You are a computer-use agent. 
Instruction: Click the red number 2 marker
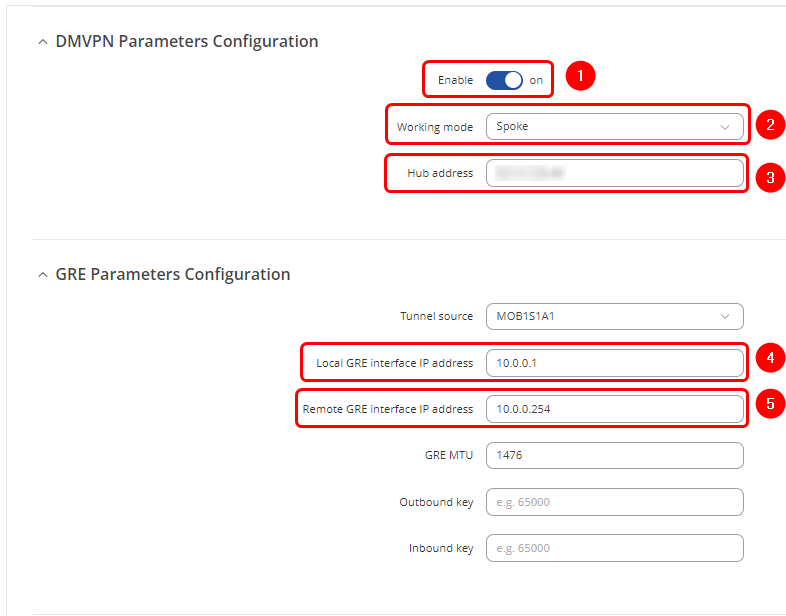click(770, 125)
